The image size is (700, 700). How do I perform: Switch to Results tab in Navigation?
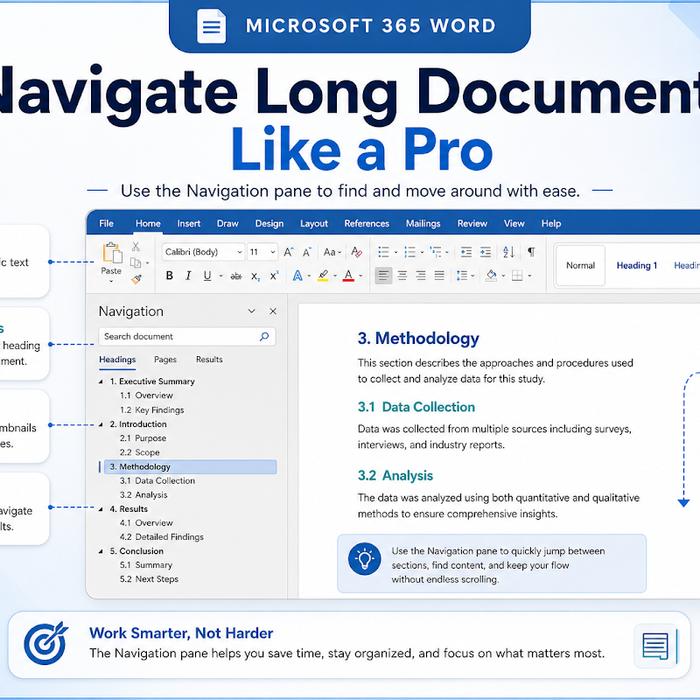click(x=209, y=360)
